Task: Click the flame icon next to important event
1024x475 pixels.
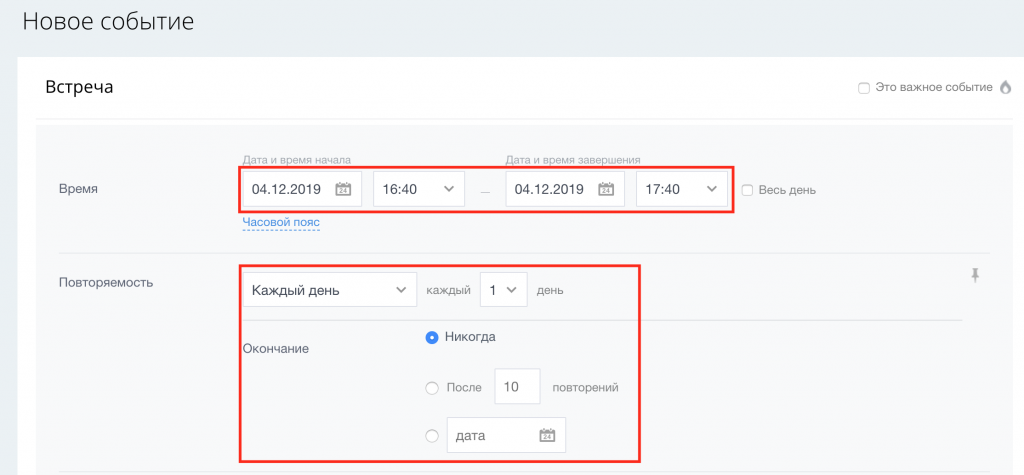Action: (1005, 87)
